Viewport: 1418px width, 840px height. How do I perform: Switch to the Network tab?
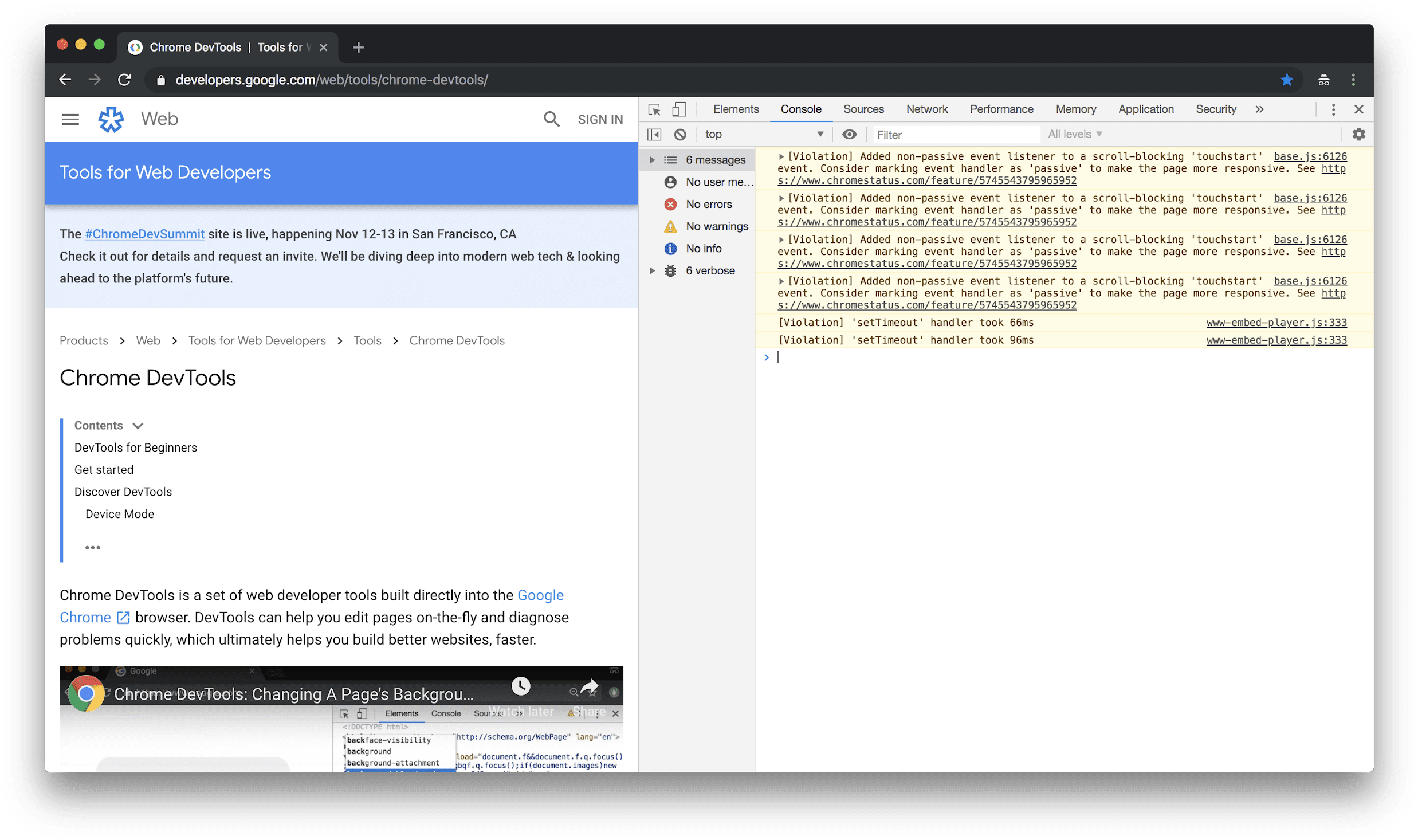[x=926, y=109]
